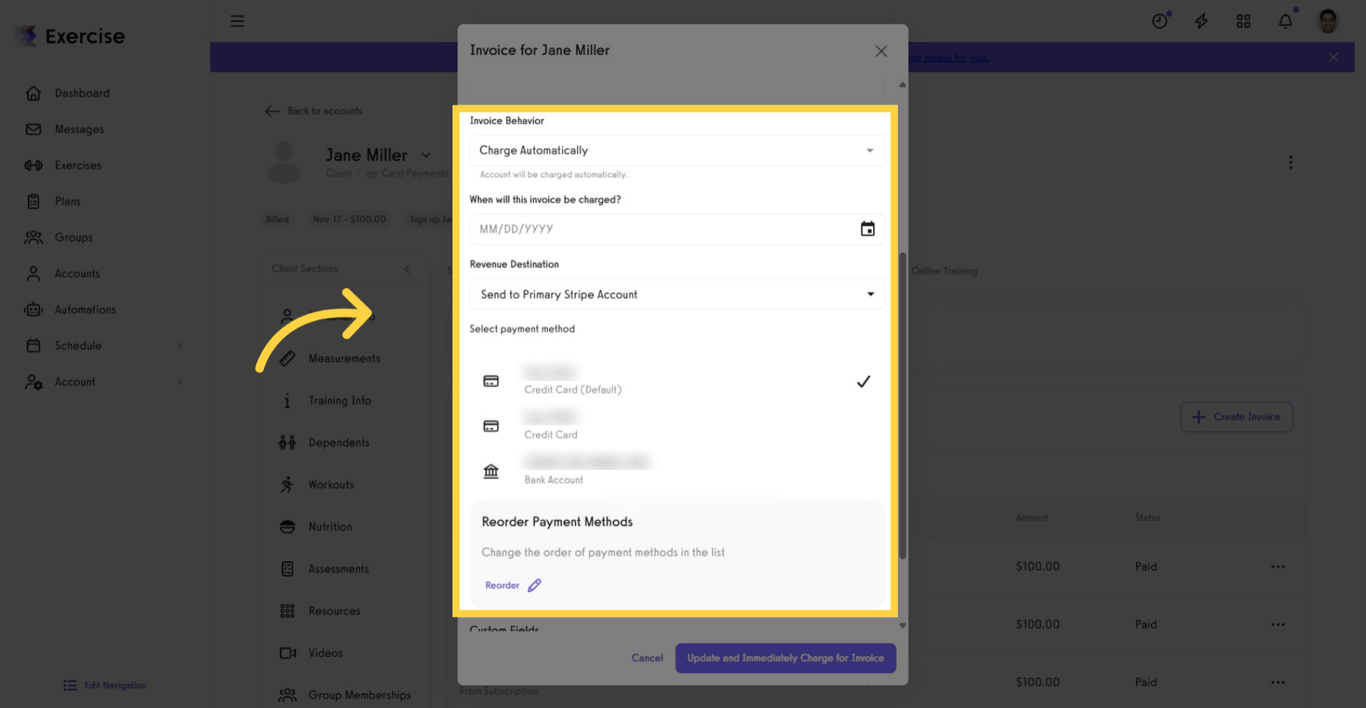Open the Invoice Behavior dropdown

coord(676,149)
